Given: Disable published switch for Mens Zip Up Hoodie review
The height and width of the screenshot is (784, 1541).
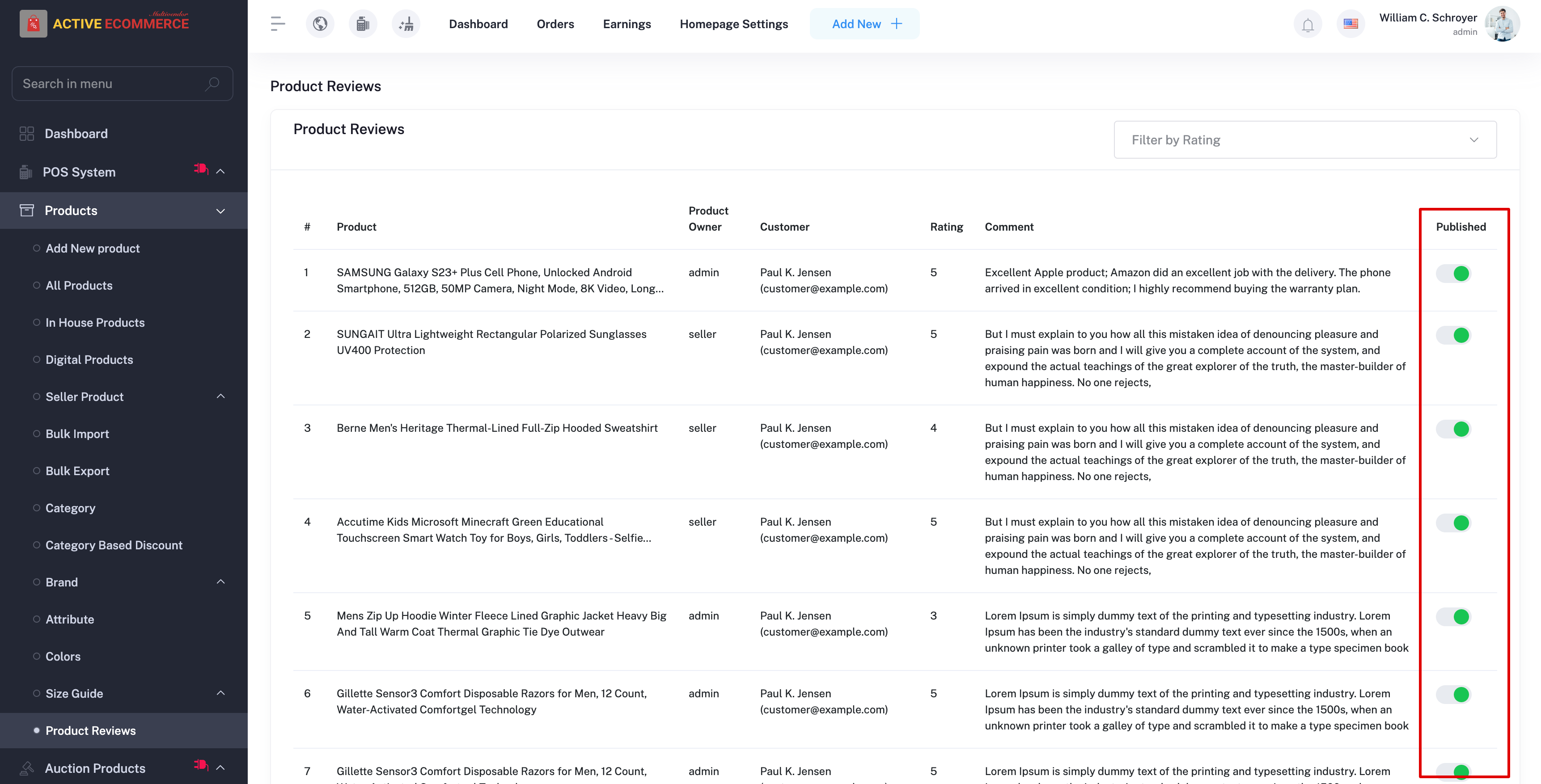Looking at the screenshot, I should pos(1454,616).
